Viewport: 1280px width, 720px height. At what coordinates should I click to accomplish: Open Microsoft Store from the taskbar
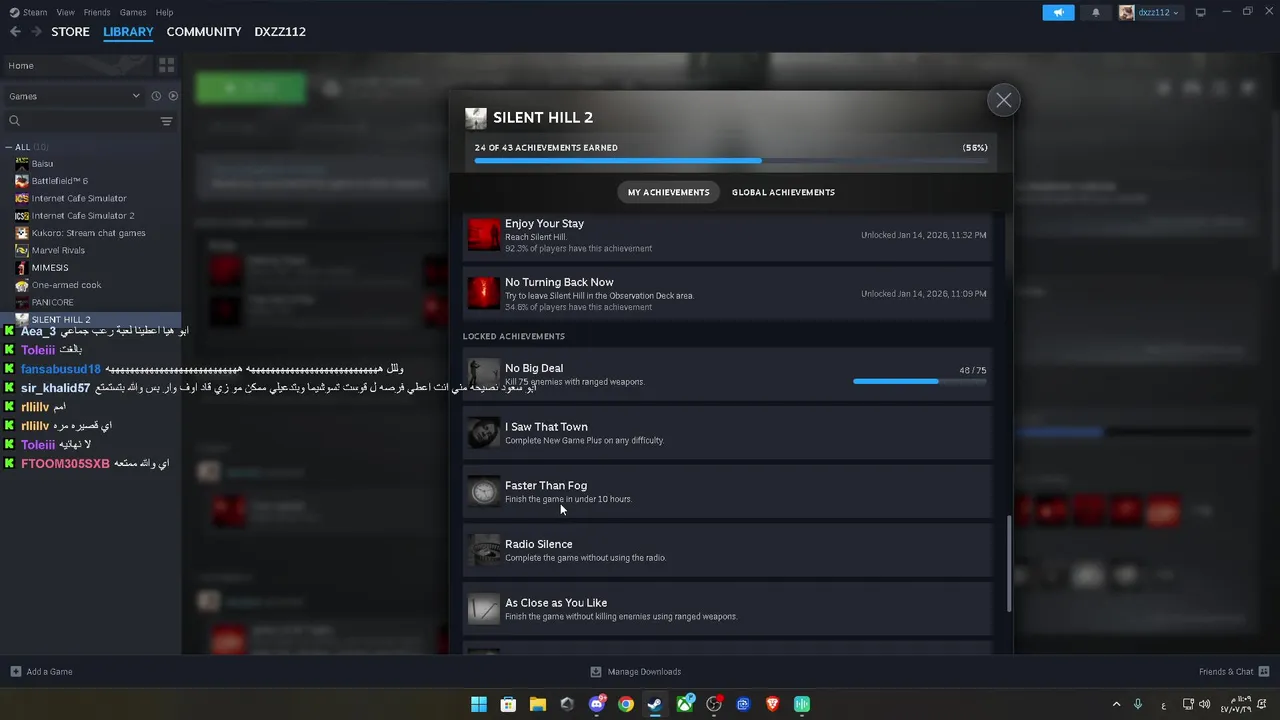[x=508, y=704]
